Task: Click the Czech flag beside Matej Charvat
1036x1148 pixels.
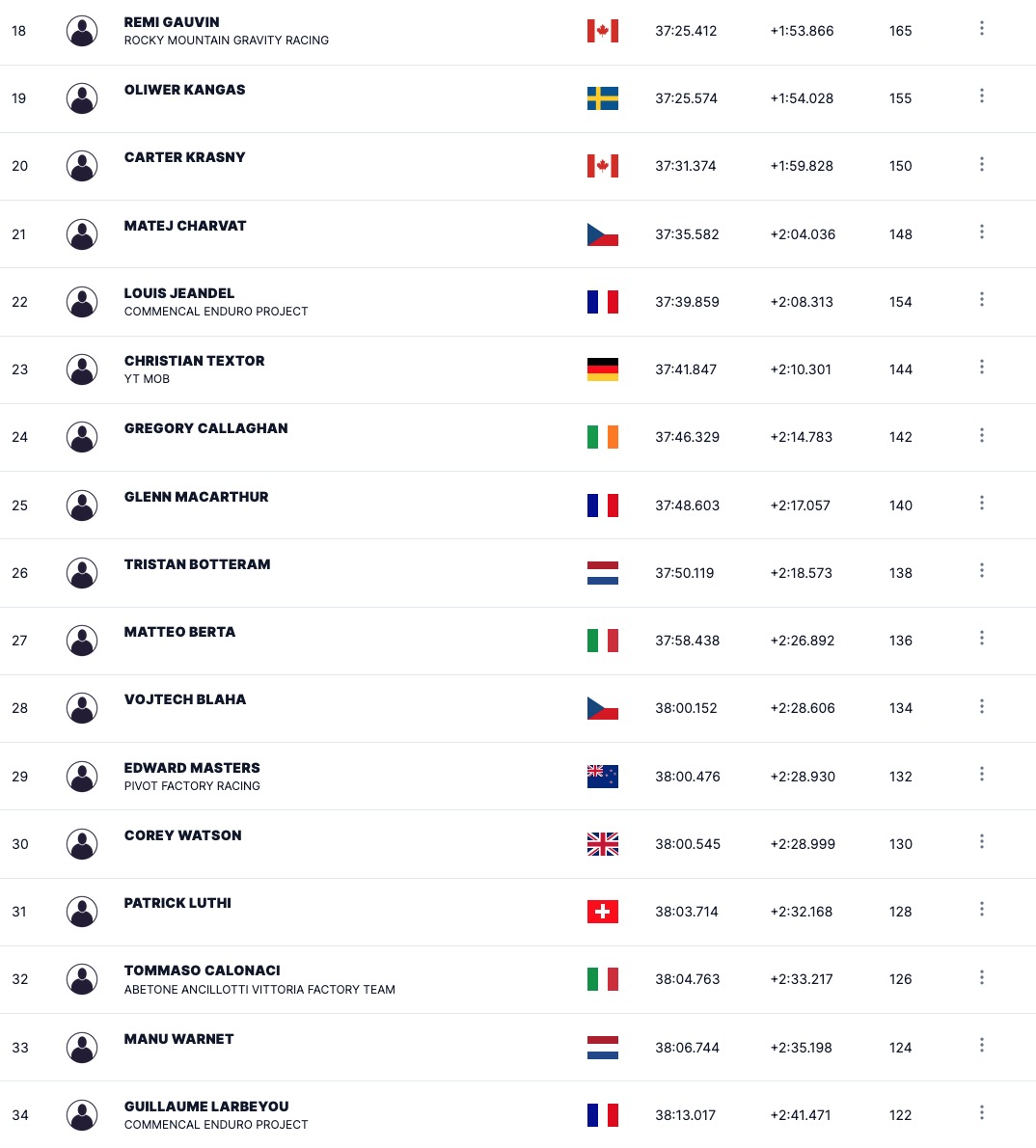Action: pos(603,234)
